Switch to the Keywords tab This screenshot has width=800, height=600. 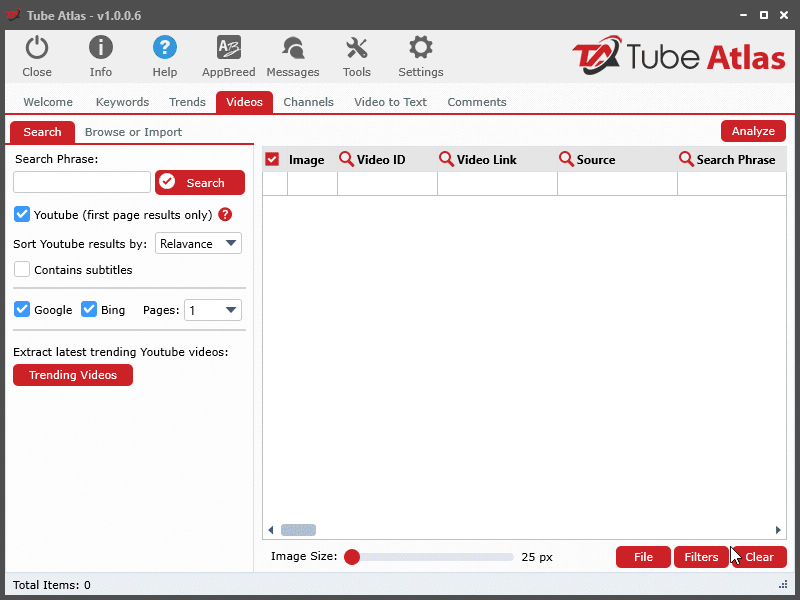[x=122, y=102]
